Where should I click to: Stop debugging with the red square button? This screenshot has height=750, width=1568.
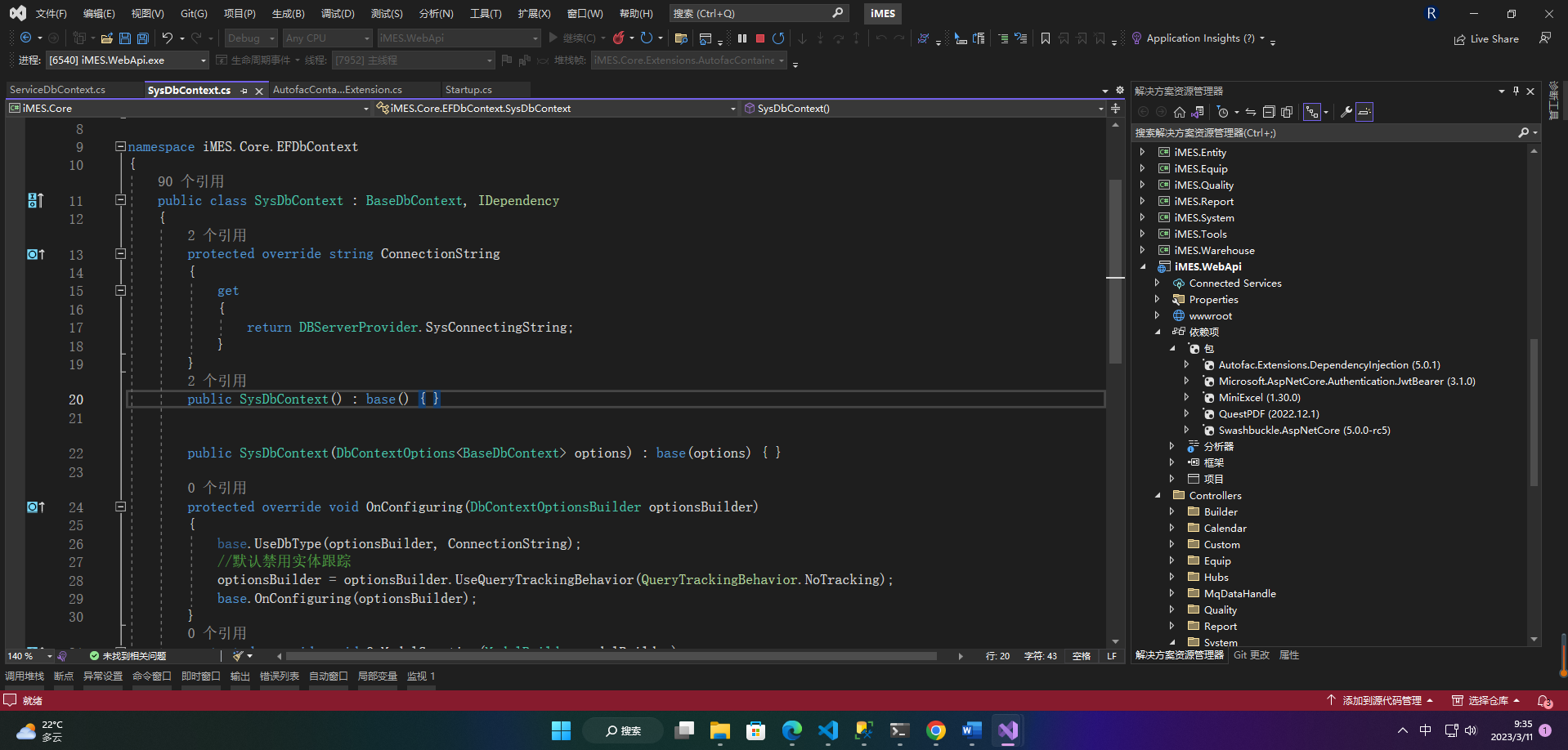pos(760,38)
